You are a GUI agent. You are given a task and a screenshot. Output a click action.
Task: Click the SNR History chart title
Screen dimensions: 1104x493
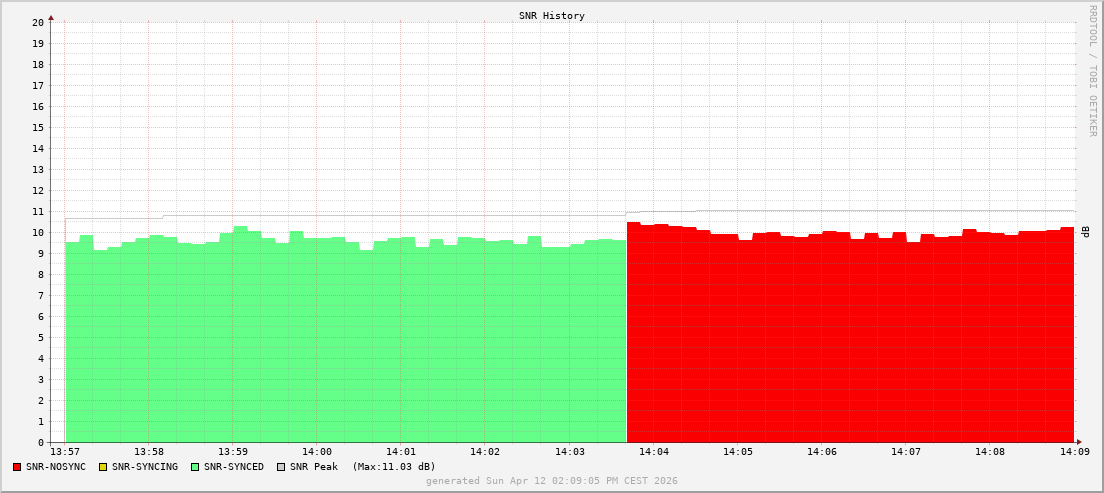coord(552,16)
